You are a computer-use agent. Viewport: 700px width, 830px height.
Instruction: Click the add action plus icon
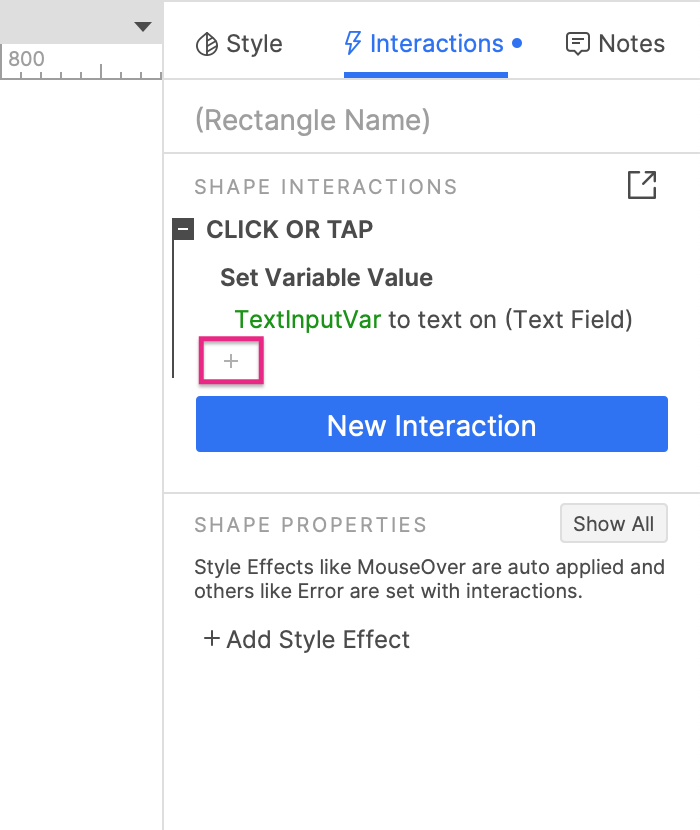tap(231, 361)
